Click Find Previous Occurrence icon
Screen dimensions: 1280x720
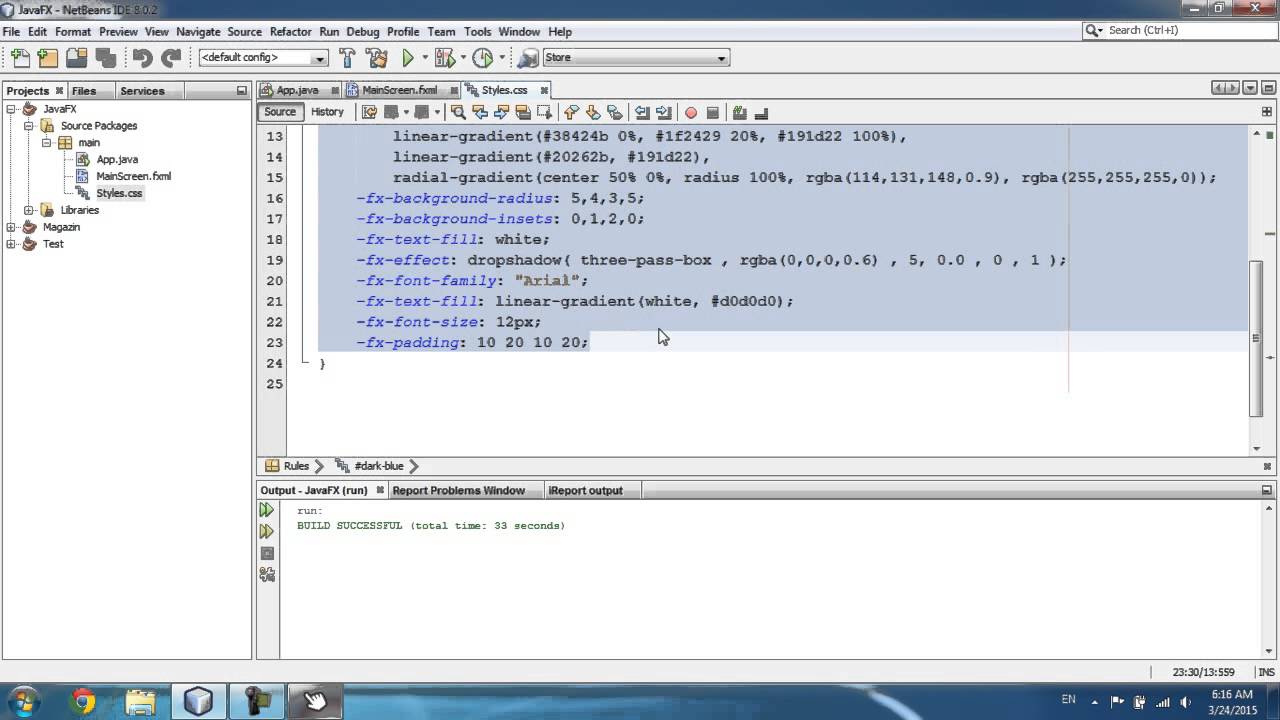pyautogui.click(x=480, y=112)
